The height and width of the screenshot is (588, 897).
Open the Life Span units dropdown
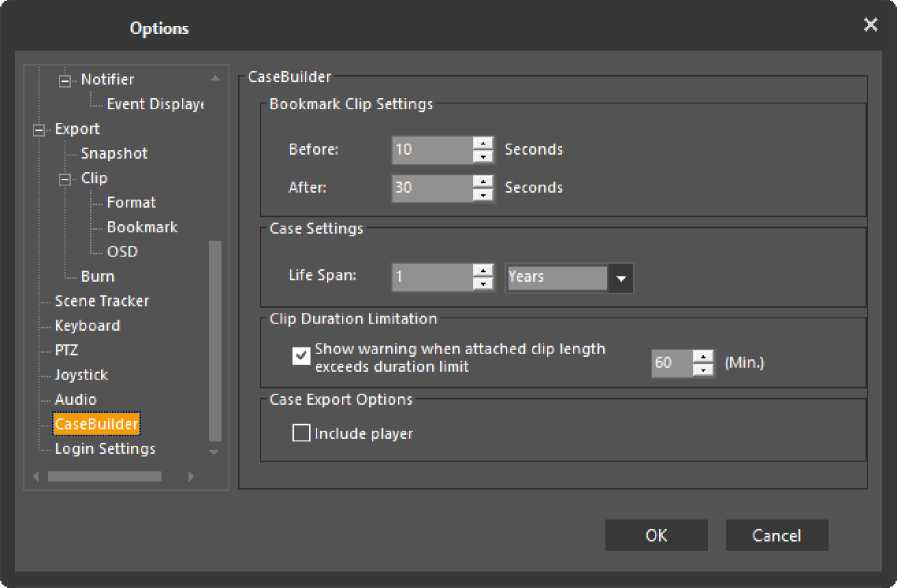pos(621,277)
